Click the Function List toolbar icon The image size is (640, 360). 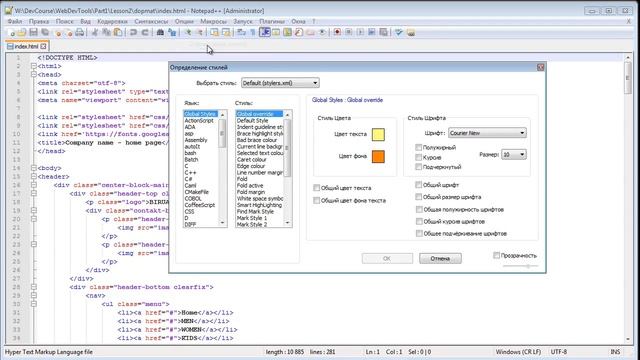pos(299,33)
